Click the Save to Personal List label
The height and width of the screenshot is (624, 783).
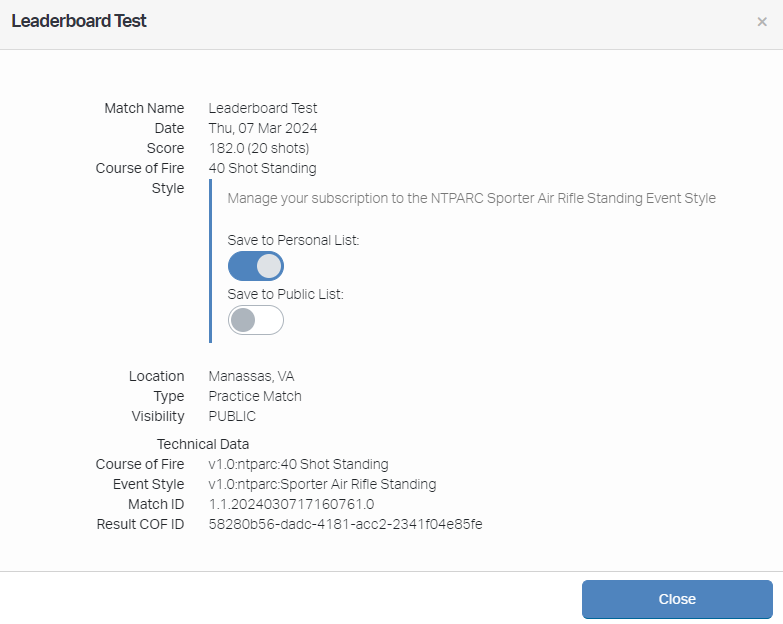pos(293,240)
